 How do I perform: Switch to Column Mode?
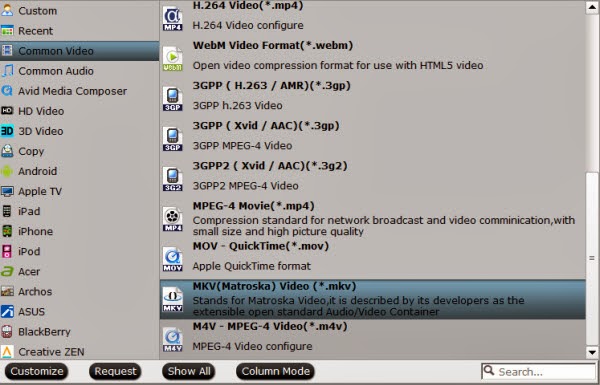tap(276, 371)
